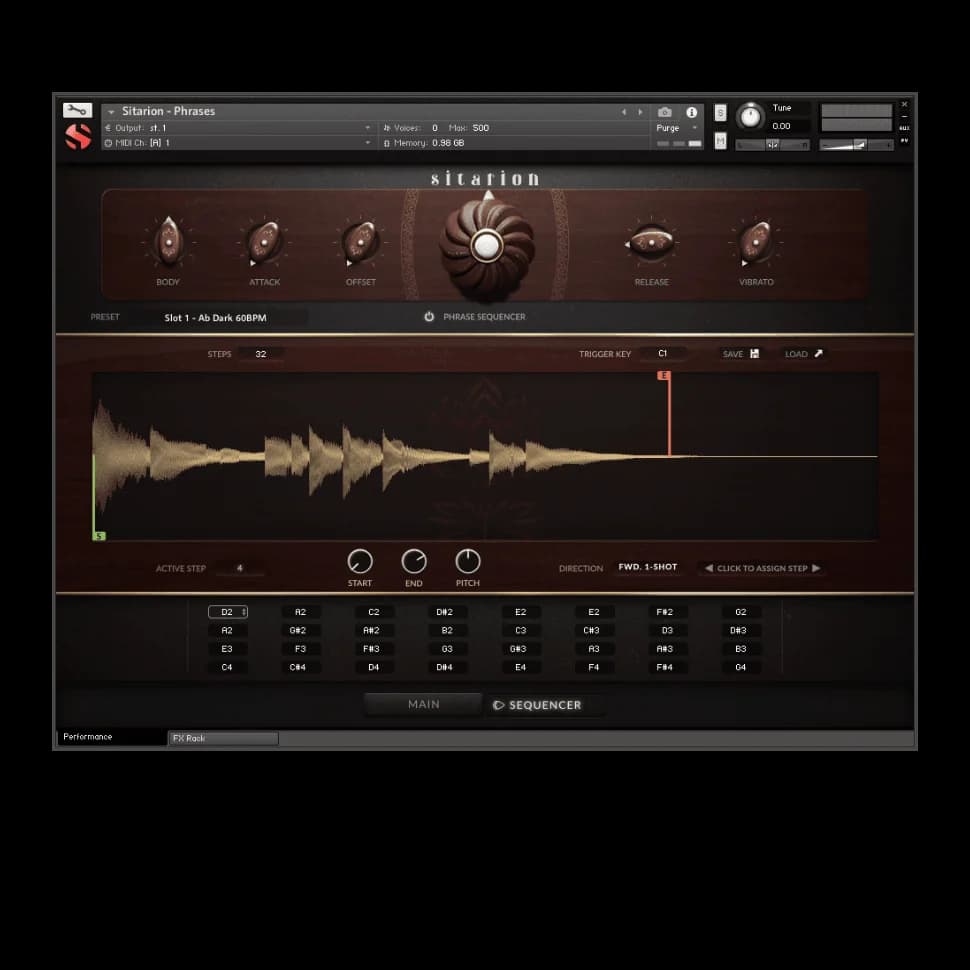Open the Direction FWD. 1-SHOT menu

click(x=647, y=568)
